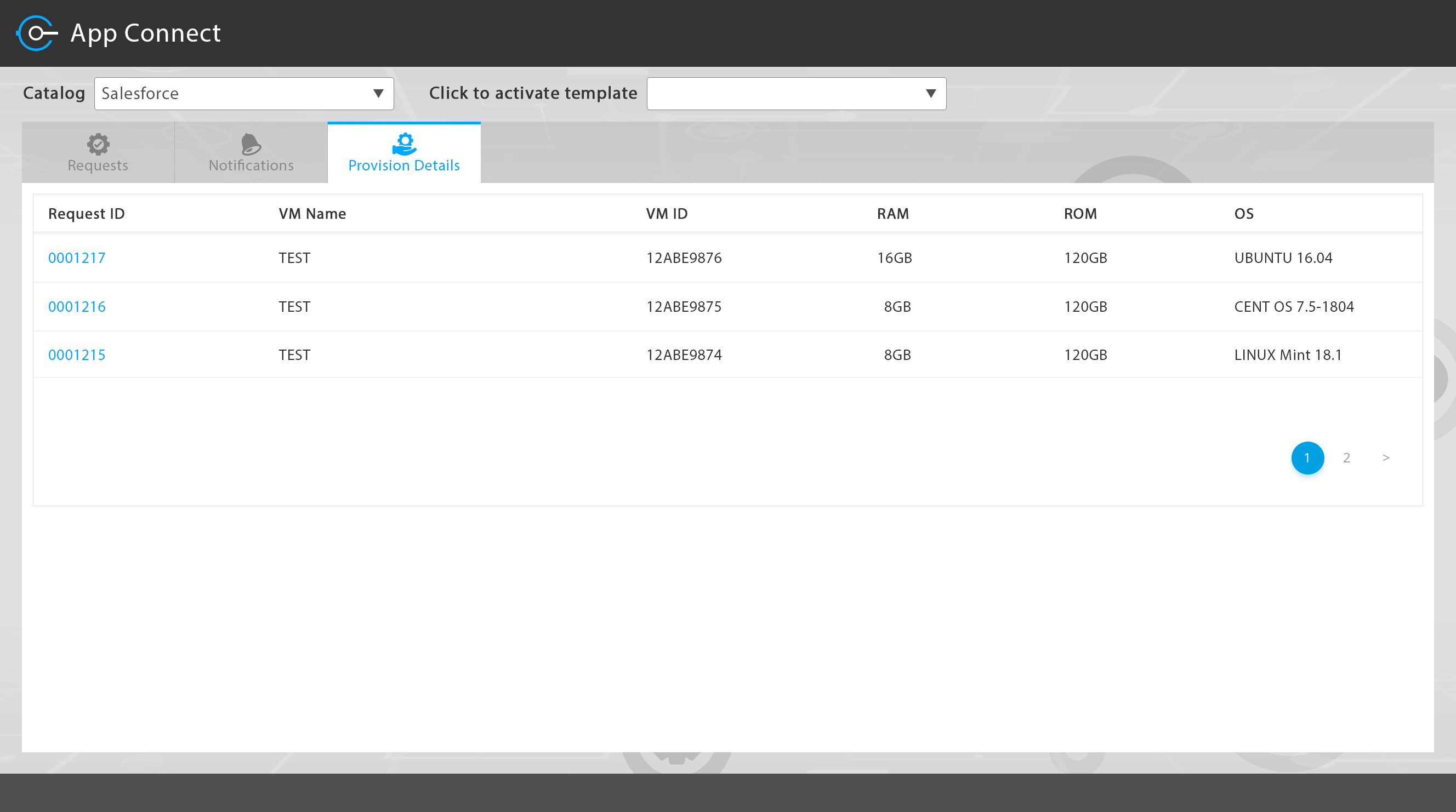This screenshot has width=1456, height=812.
Task: Click the next page arrow
Action: click(x=1385, y=458)
